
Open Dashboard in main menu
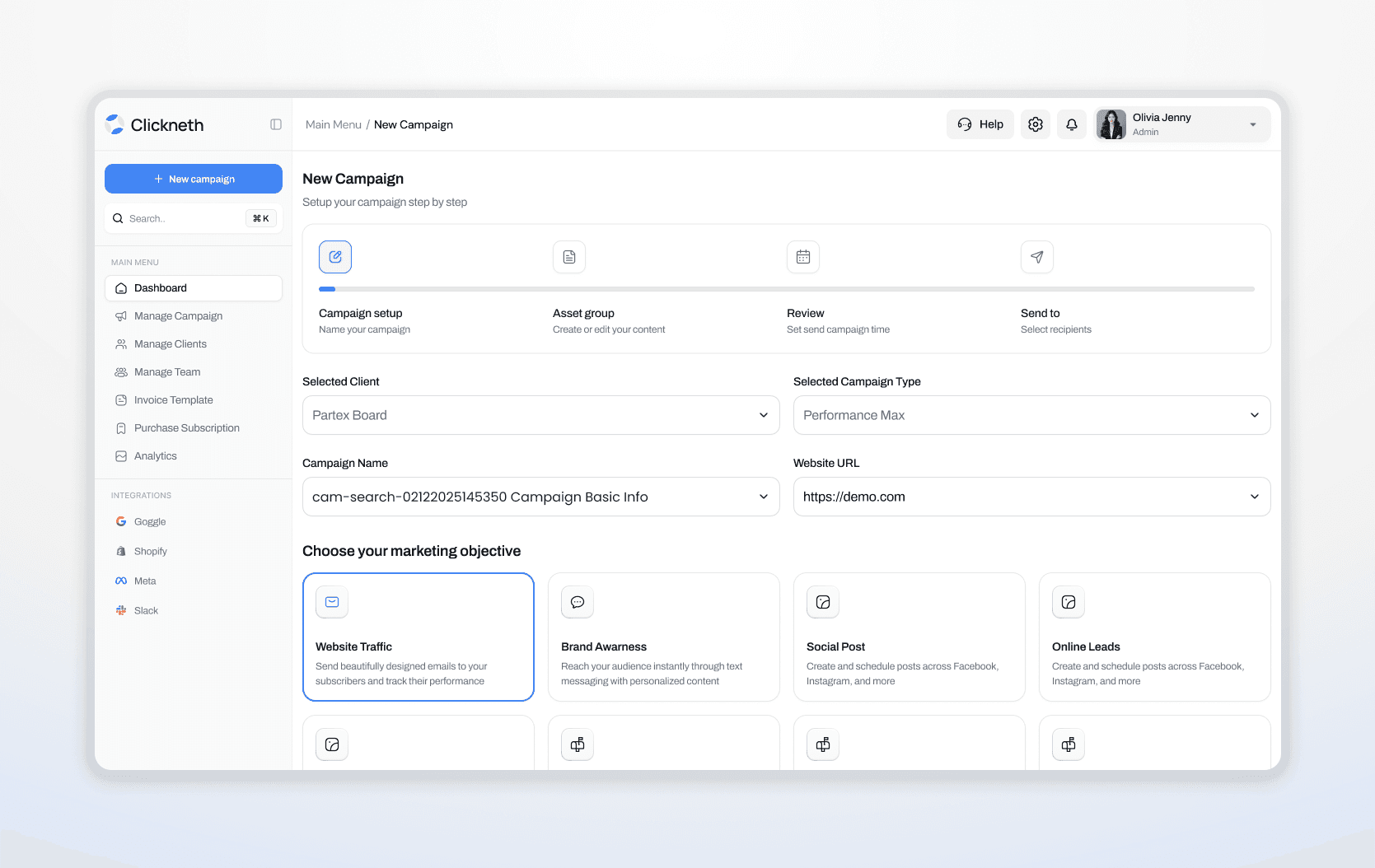pos(194,288)
